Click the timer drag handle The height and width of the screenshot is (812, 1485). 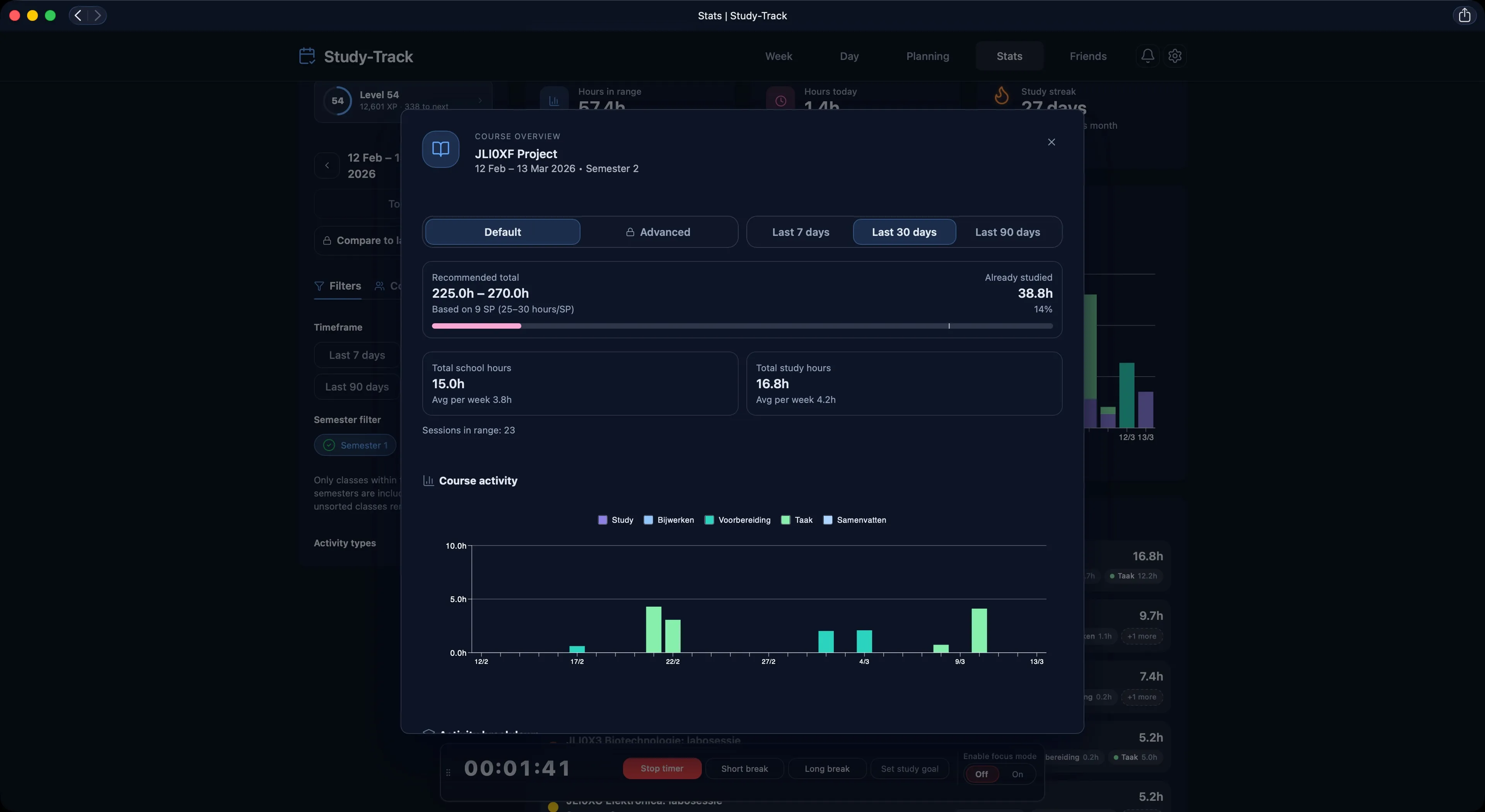tap(448, 772)
